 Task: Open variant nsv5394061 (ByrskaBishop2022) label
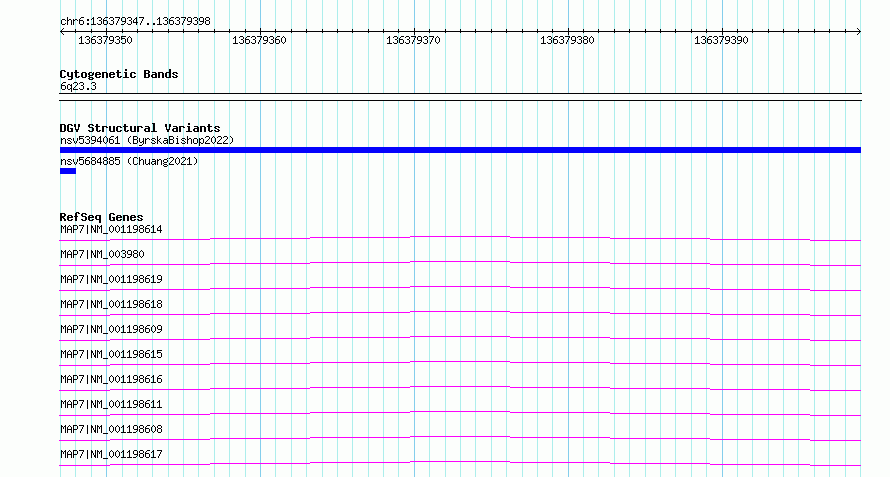point(147,140)
